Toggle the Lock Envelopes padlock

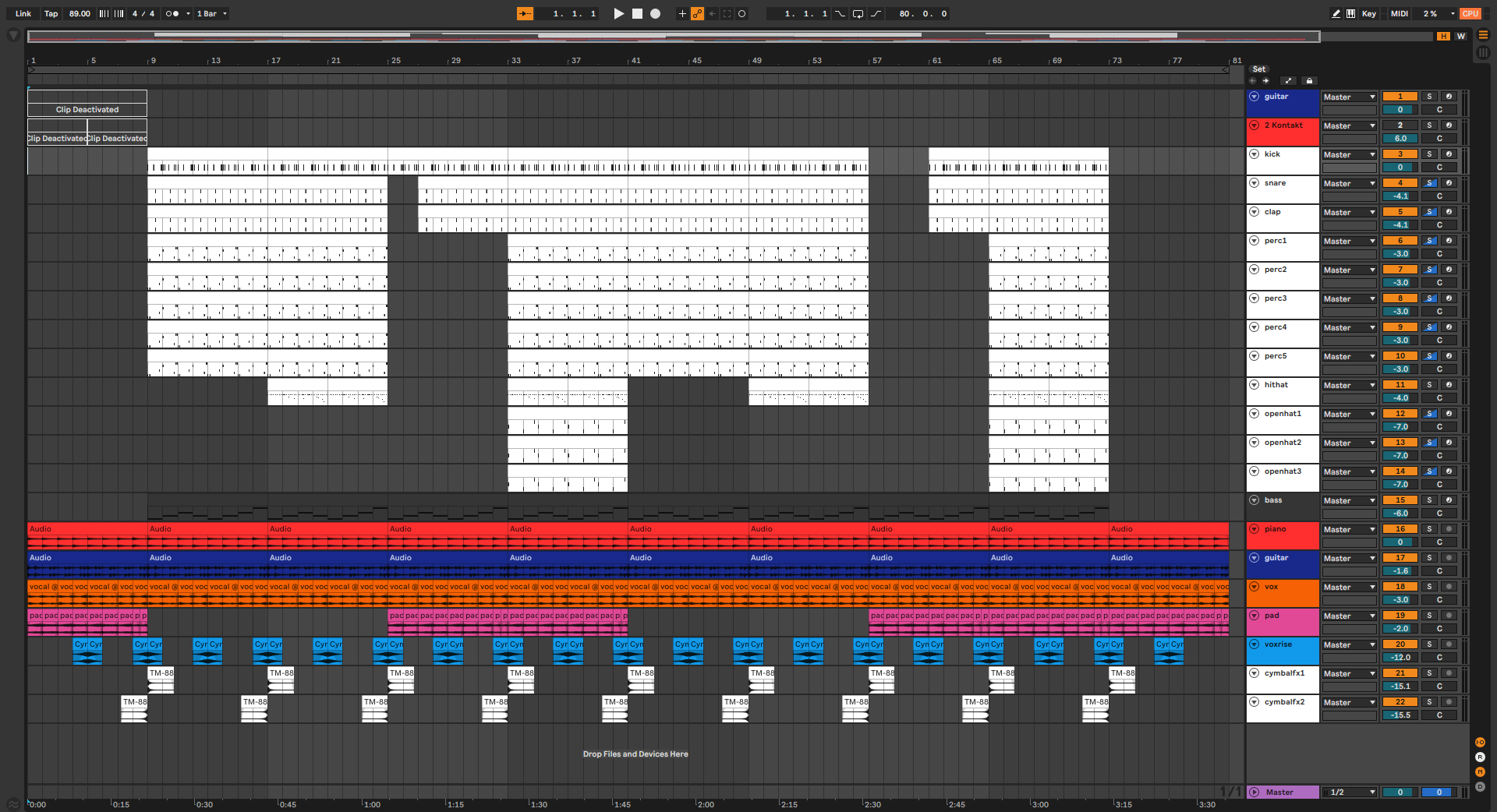(1309, 80)
